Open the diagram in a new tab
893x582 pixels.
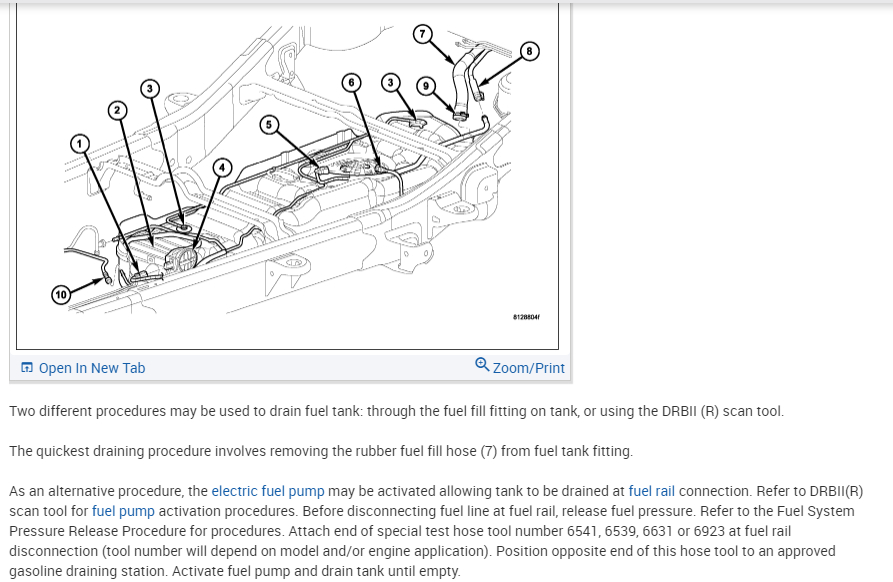point(83,368)
